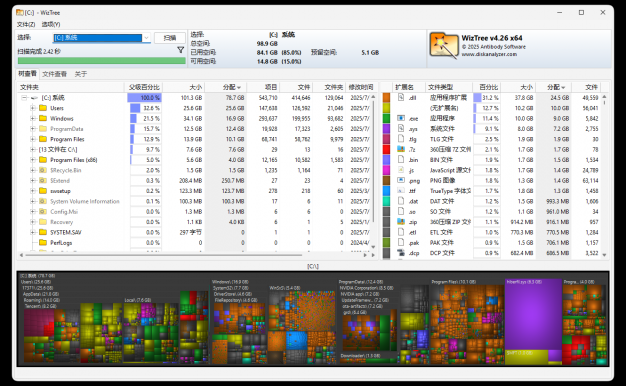The width and height of the screenshot is (626, 386).
Task: Click the Users folder icon
Action: tap(43, 108)
